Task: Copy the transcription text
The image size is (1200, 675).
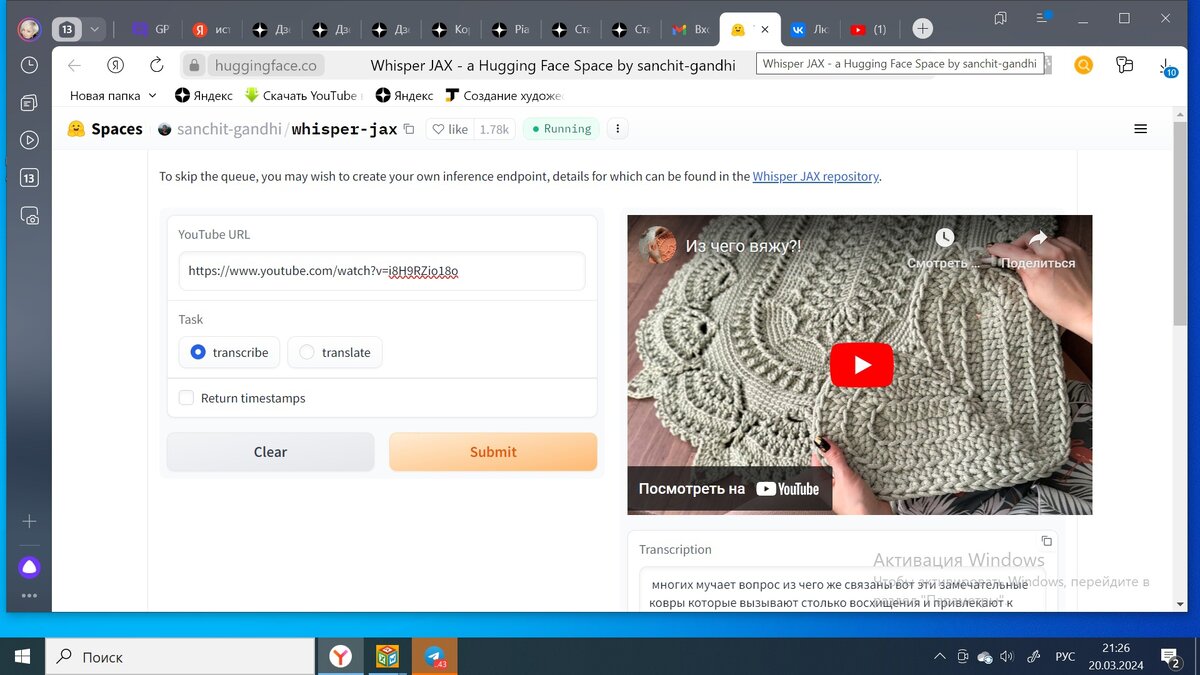Action: [x=1046, y=541]
